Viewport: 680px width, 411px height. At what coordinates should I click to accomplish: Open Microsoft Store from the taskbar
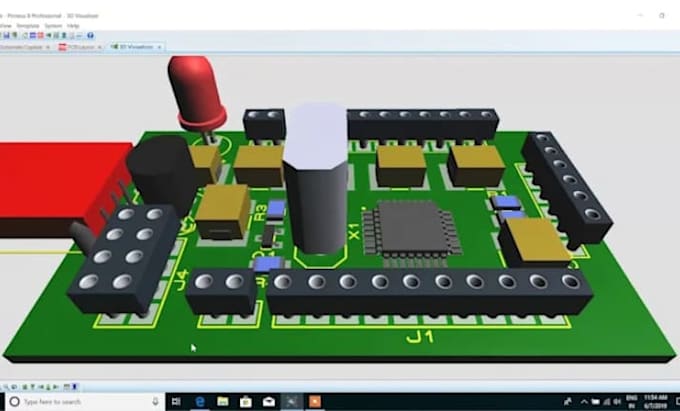(x=245, y=402)
